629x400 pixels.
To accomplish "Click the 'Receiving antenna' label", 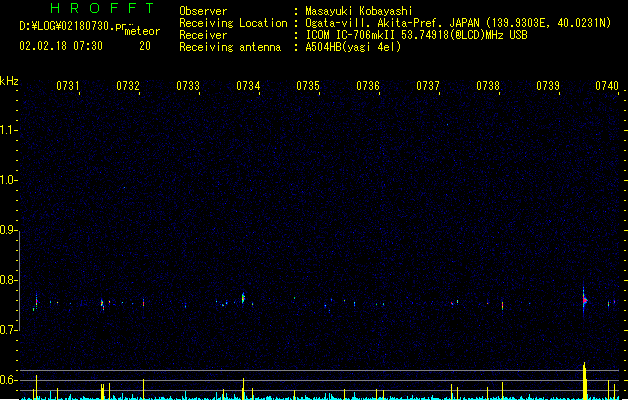I will tap(230, 47).
